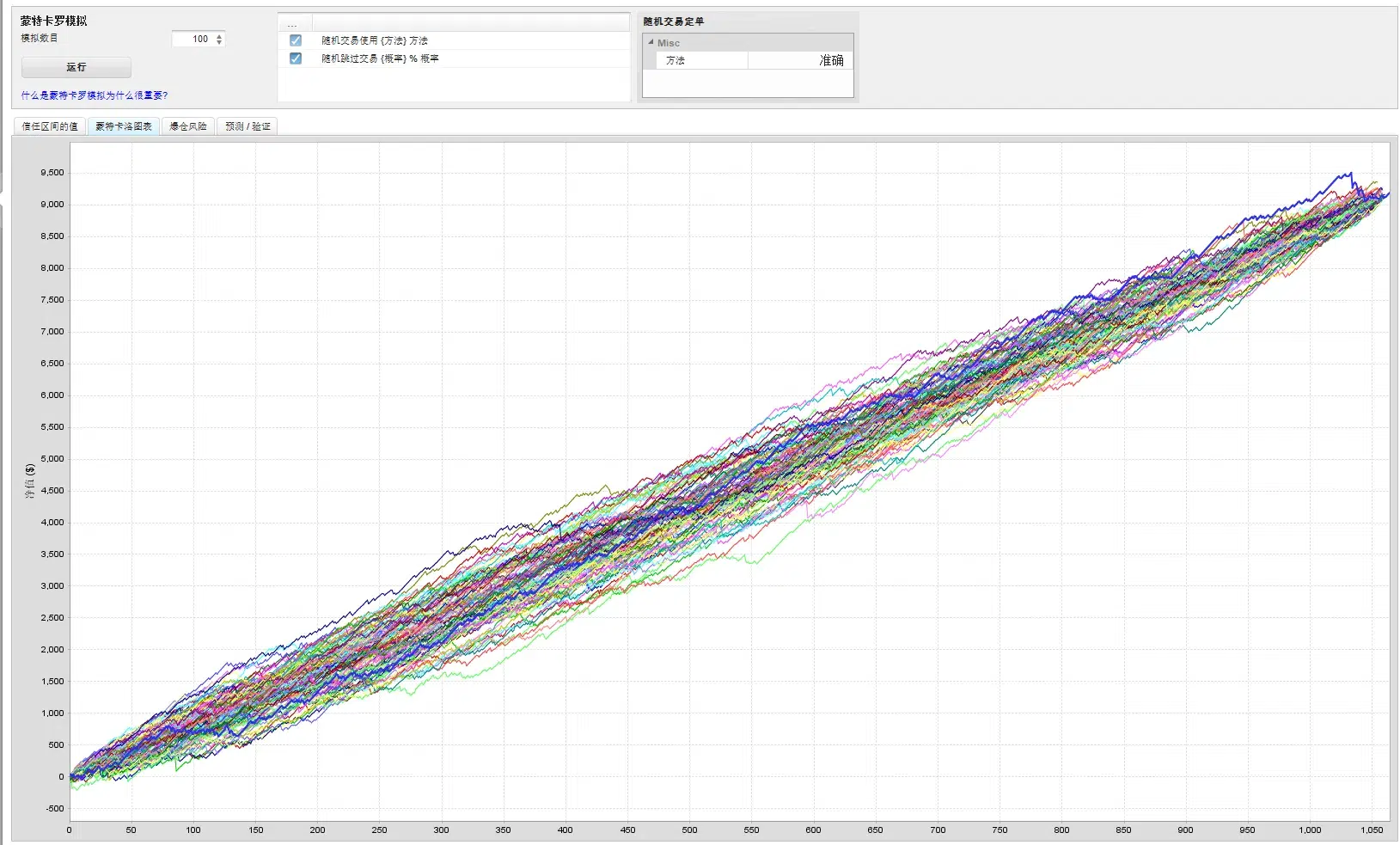The width and height of the screenshot is (1400, 845).
Task: Click the 净值 ($) y-axis label
Action: [x=30, y=481]
